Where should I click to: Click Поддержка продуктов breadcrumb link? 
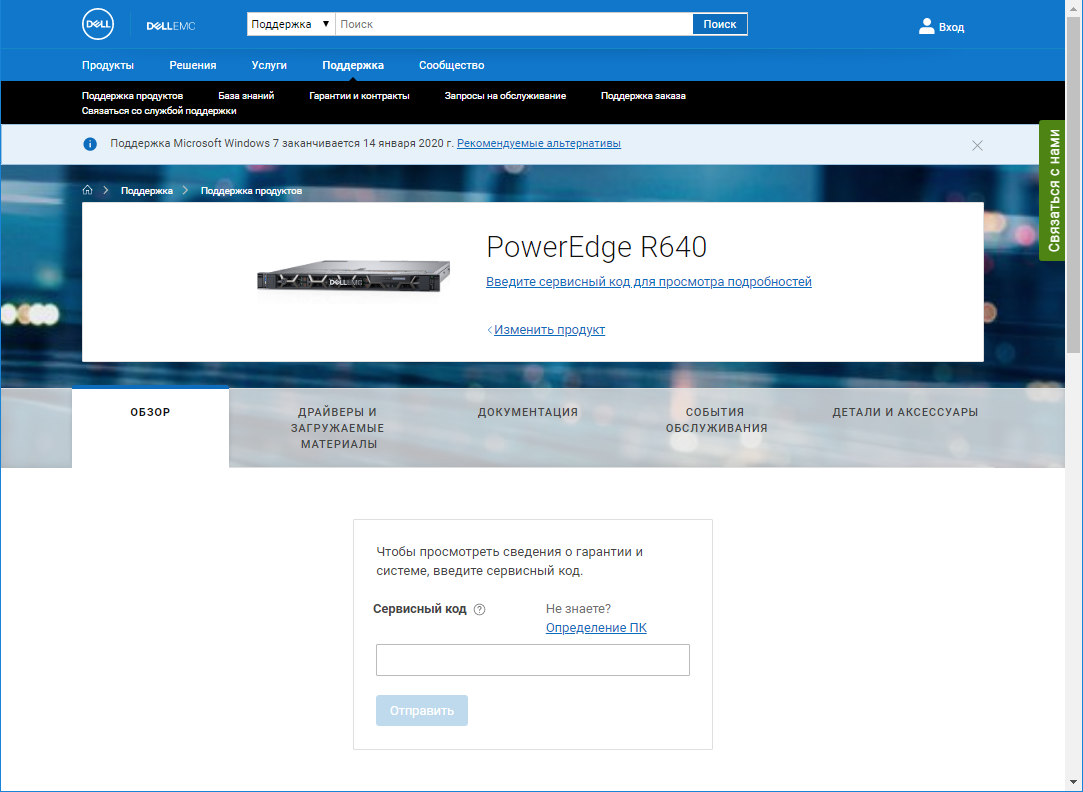pyautogui.click(x=251, y=191)
